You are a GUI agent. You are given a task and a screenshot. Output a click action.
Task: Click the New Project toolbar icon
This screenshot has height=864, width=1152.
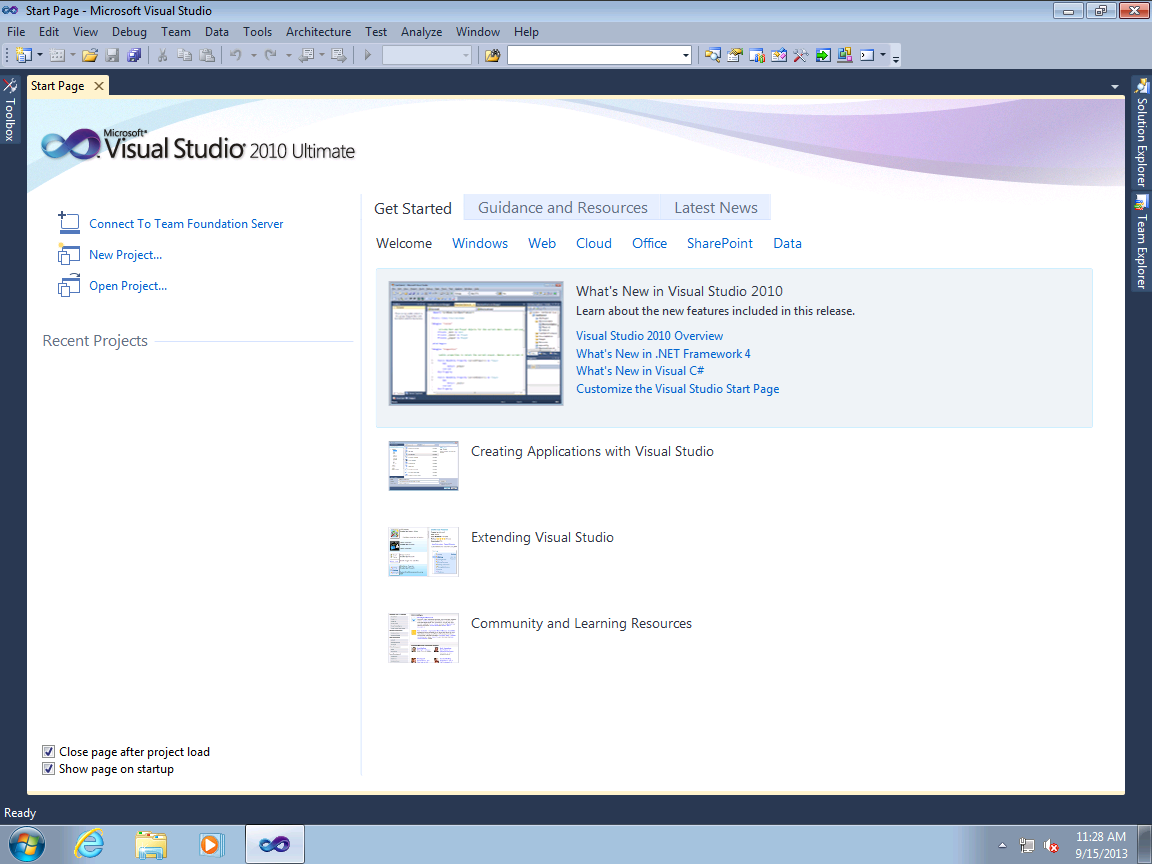coord(24,55)
